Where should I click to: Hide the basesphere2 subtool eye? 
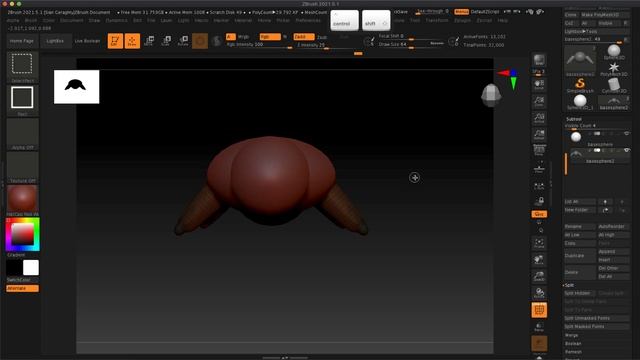click(627, 150)
